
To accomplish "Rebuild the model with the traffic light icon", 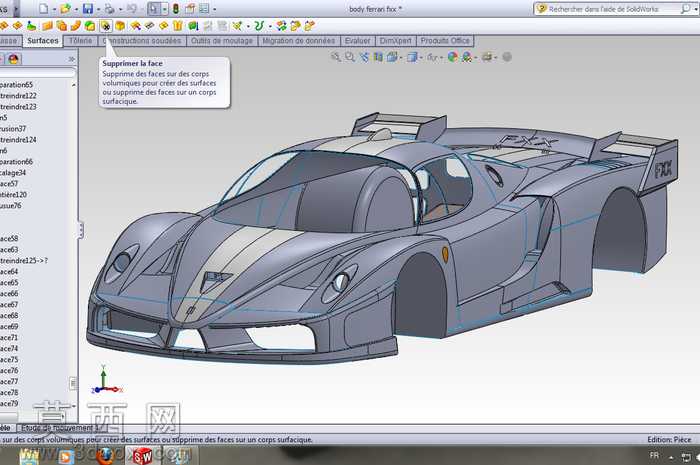I will [x=176, y=8].
